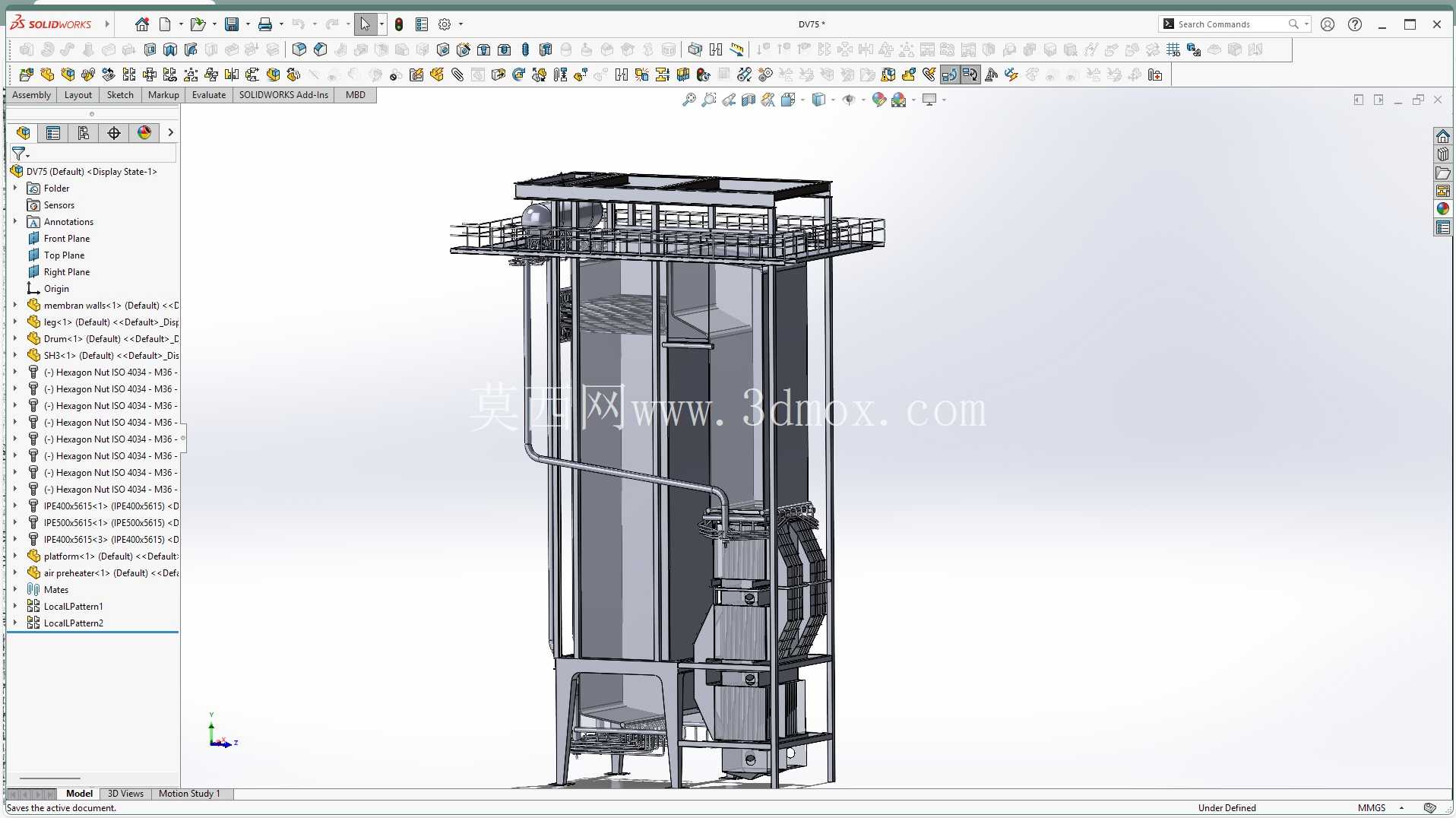Switch to the Evaluate ribbon tab
The image size is (1456, 818).
click(209, 95)
